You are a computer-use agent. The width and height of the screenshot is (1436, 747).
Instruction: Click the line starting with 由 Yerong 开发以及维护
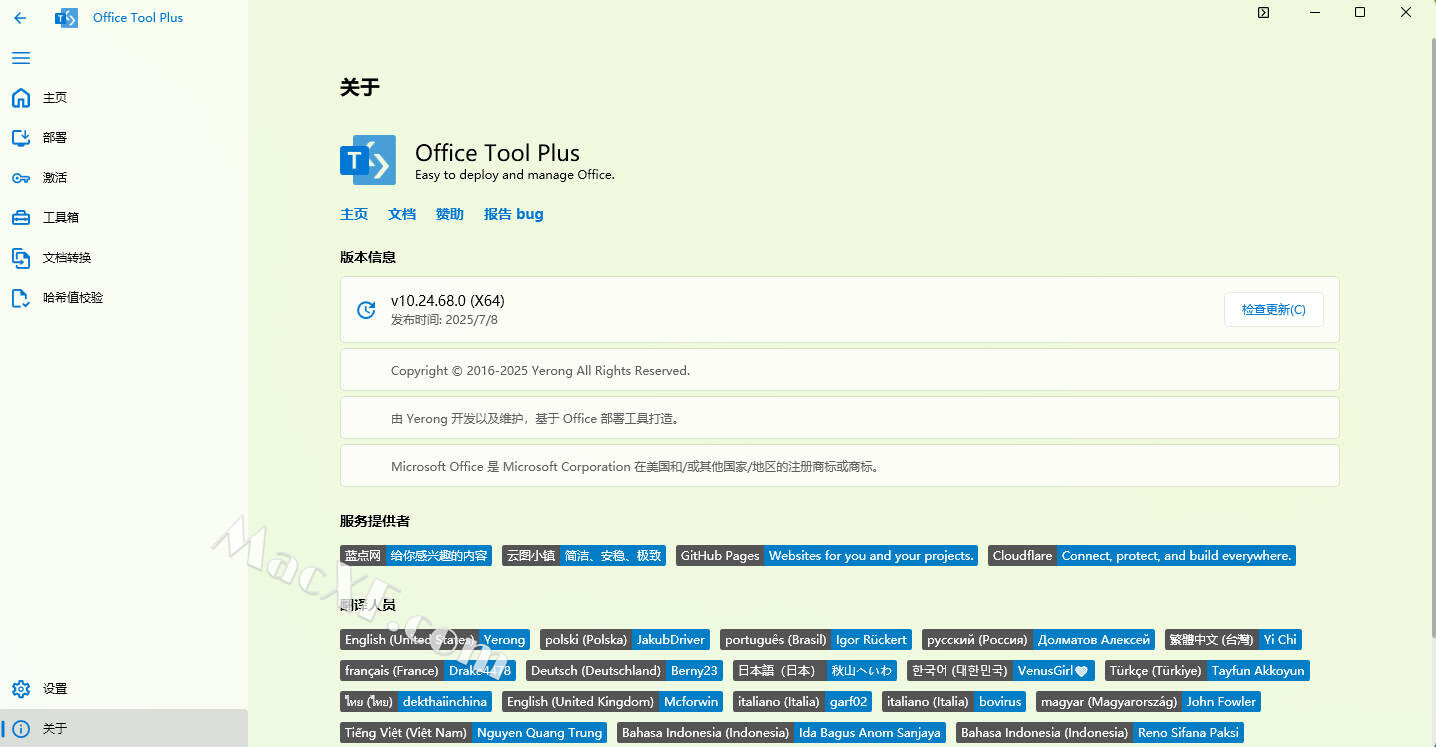[535, 419]
